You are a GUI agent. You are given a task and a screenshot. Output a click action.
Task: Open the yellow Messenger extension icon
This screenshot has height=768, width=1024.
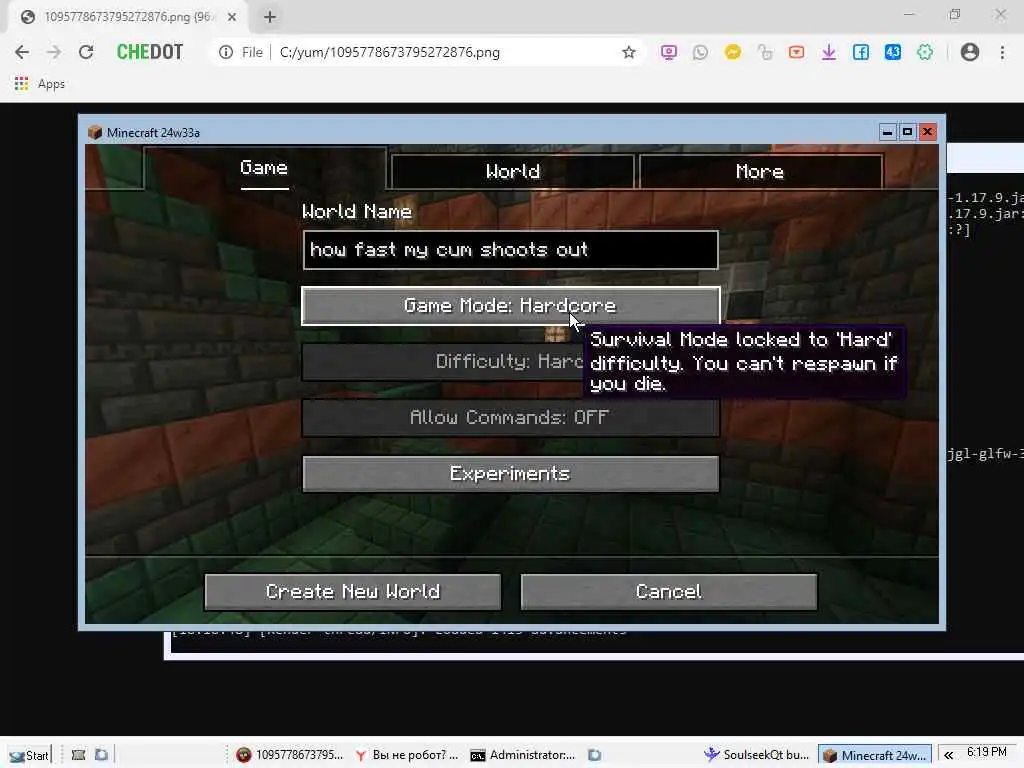click(x=733, y=52)
